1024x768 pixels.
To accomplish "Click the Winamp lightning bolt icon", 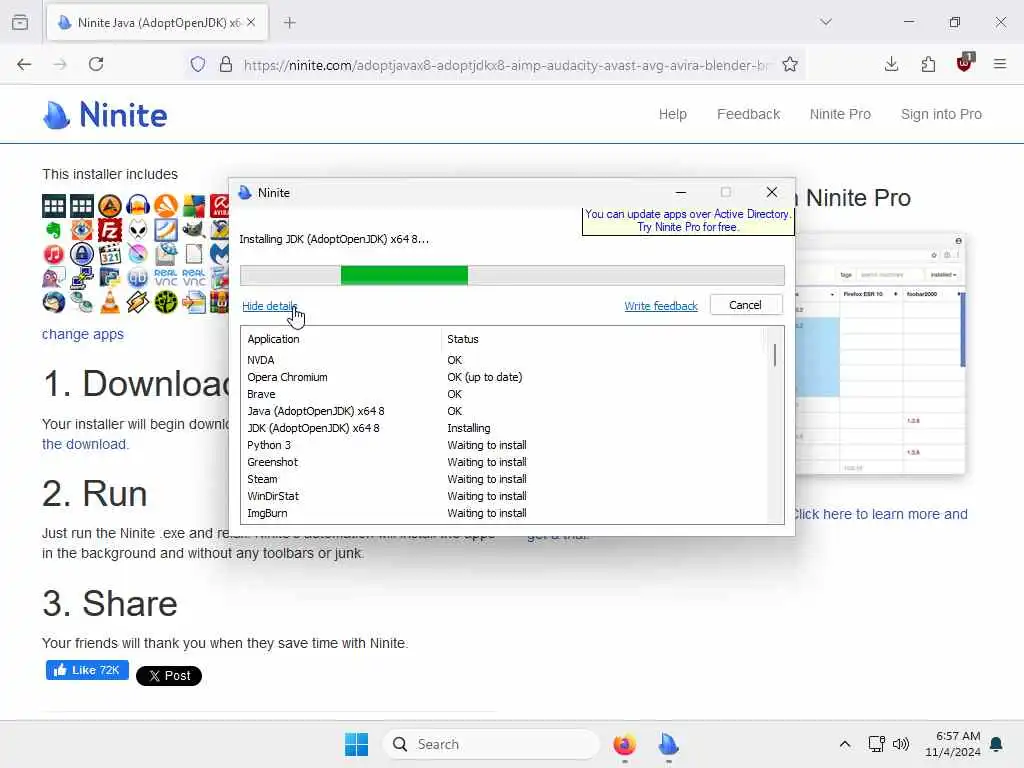I will pos(138,302).
